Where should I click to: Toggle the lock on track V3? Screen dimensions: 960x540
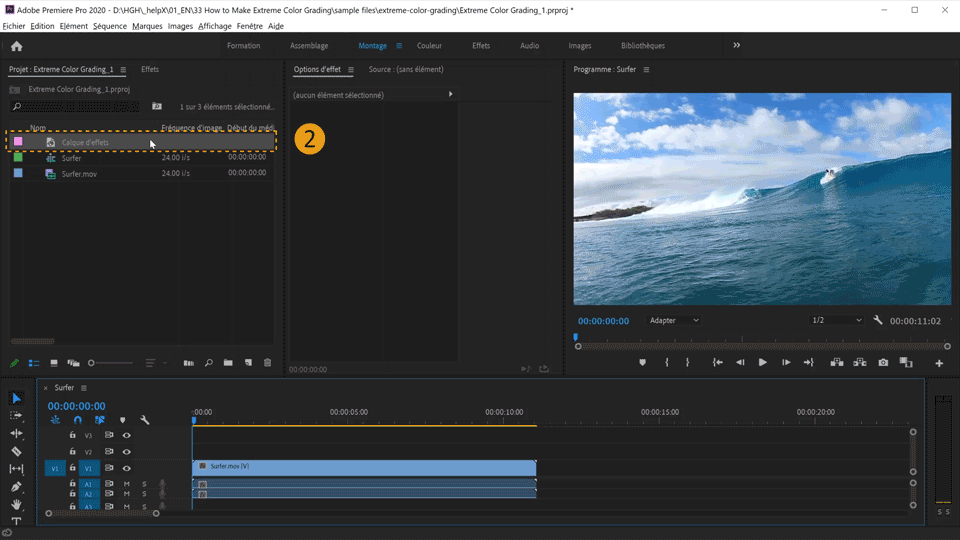point(72,436)
